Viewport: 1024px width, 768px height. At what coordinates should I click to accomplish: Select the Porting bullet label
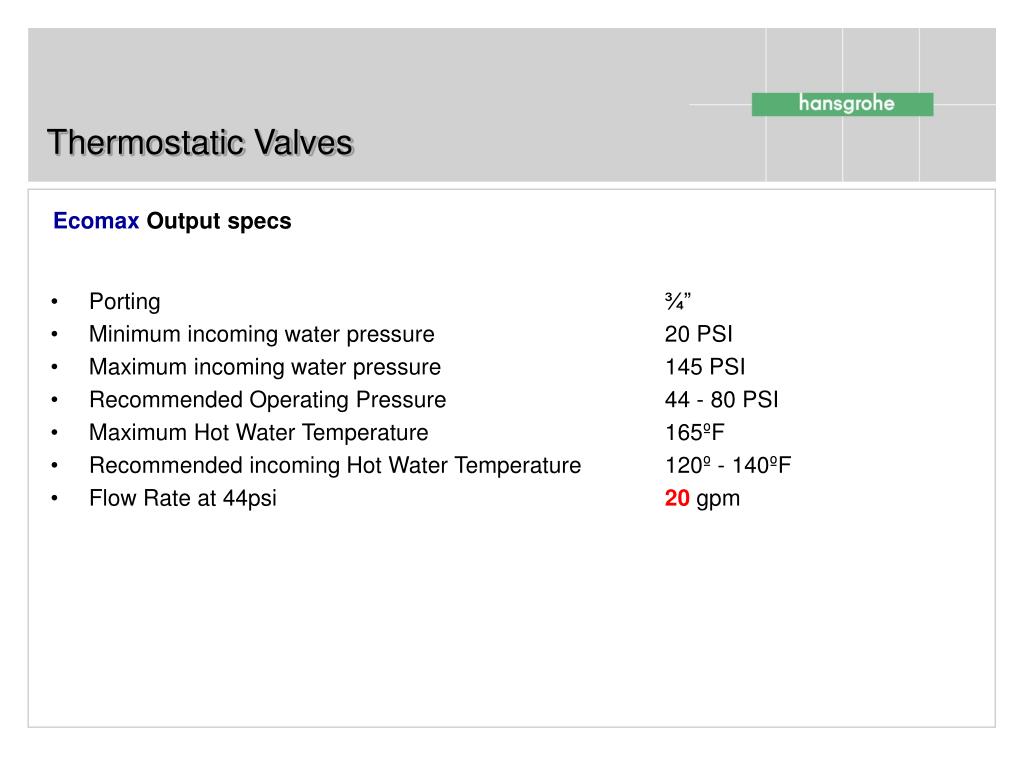click(125, 302)
